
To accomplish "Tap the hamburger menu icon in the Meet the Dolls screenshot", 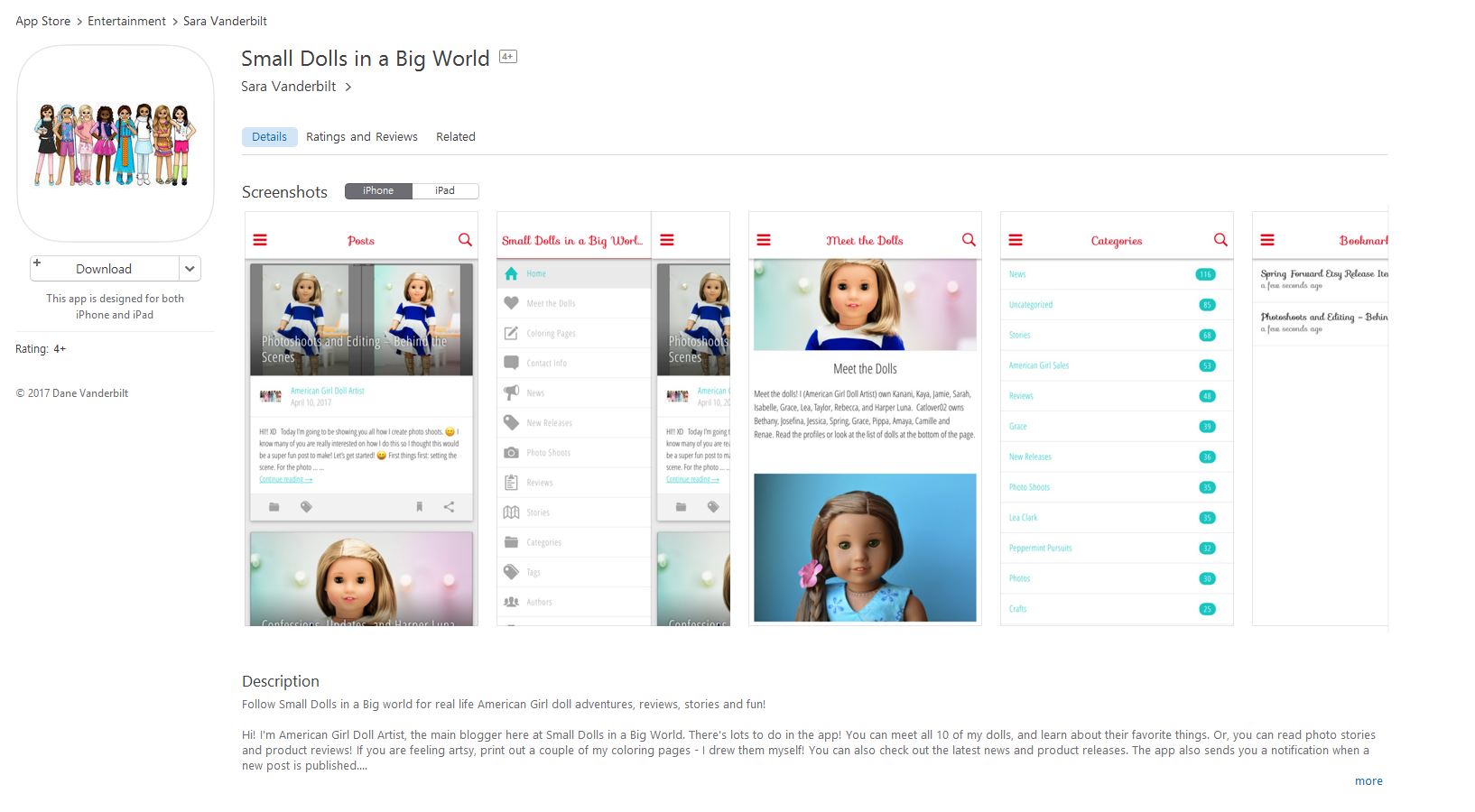I will pos(764,240).
